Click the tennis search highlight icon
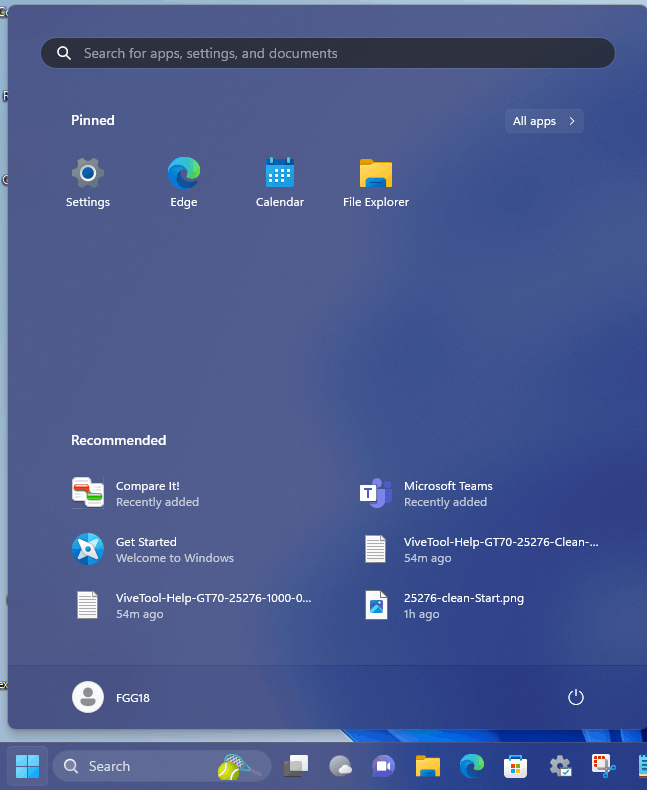 239,766
